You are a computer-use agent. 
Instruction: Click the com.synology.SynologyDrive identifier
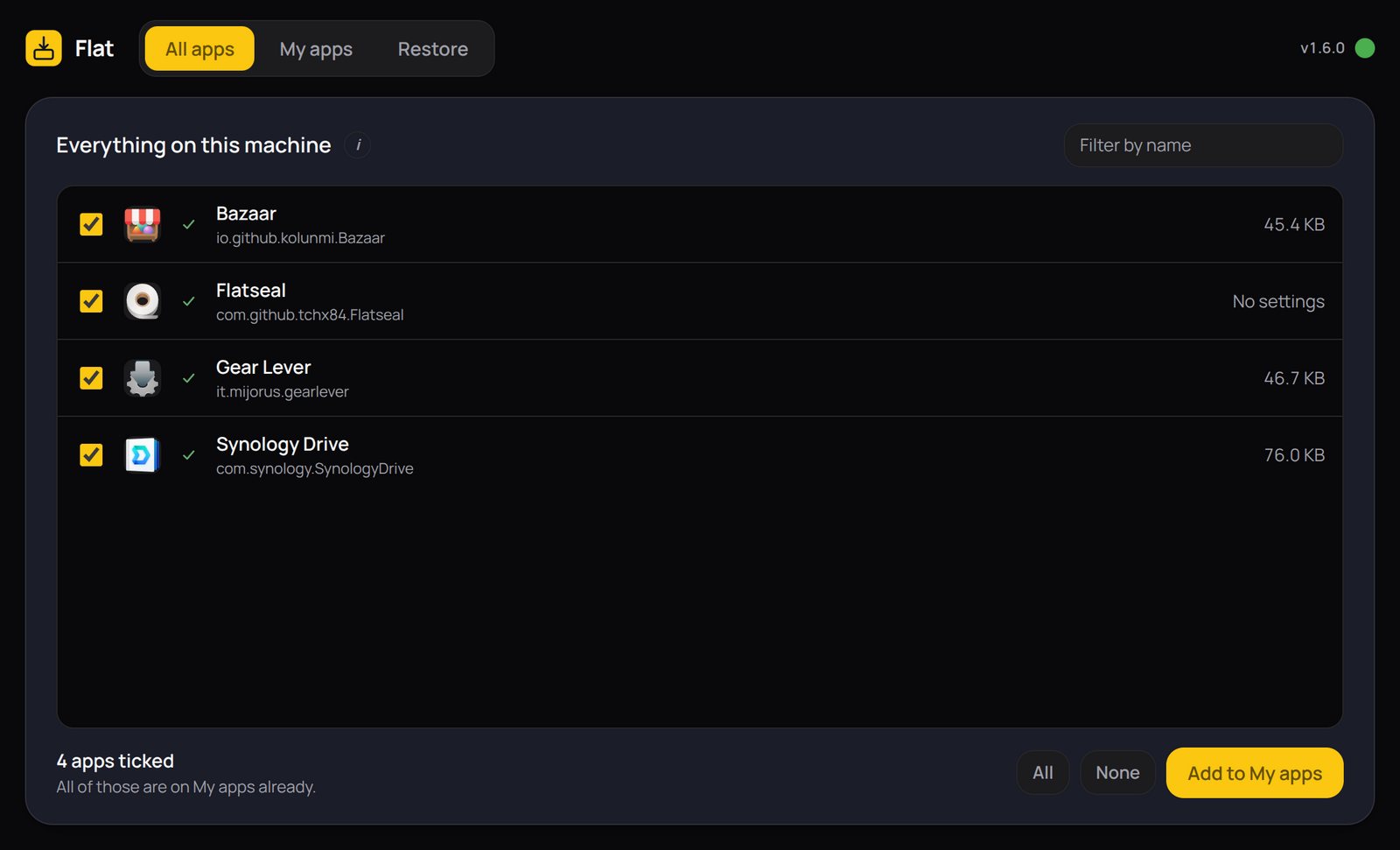(x=315, y=469)
